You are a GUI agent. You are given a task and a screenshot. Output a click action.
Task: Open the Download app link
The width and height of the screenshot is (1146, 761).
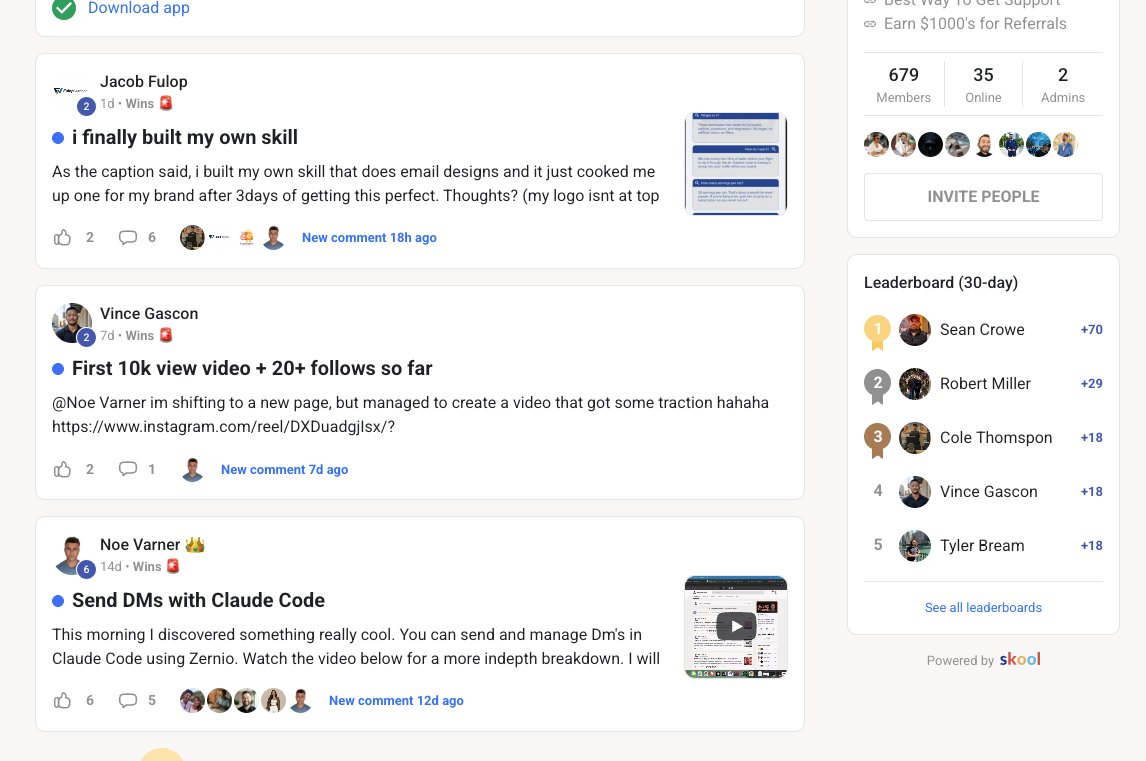138,8
